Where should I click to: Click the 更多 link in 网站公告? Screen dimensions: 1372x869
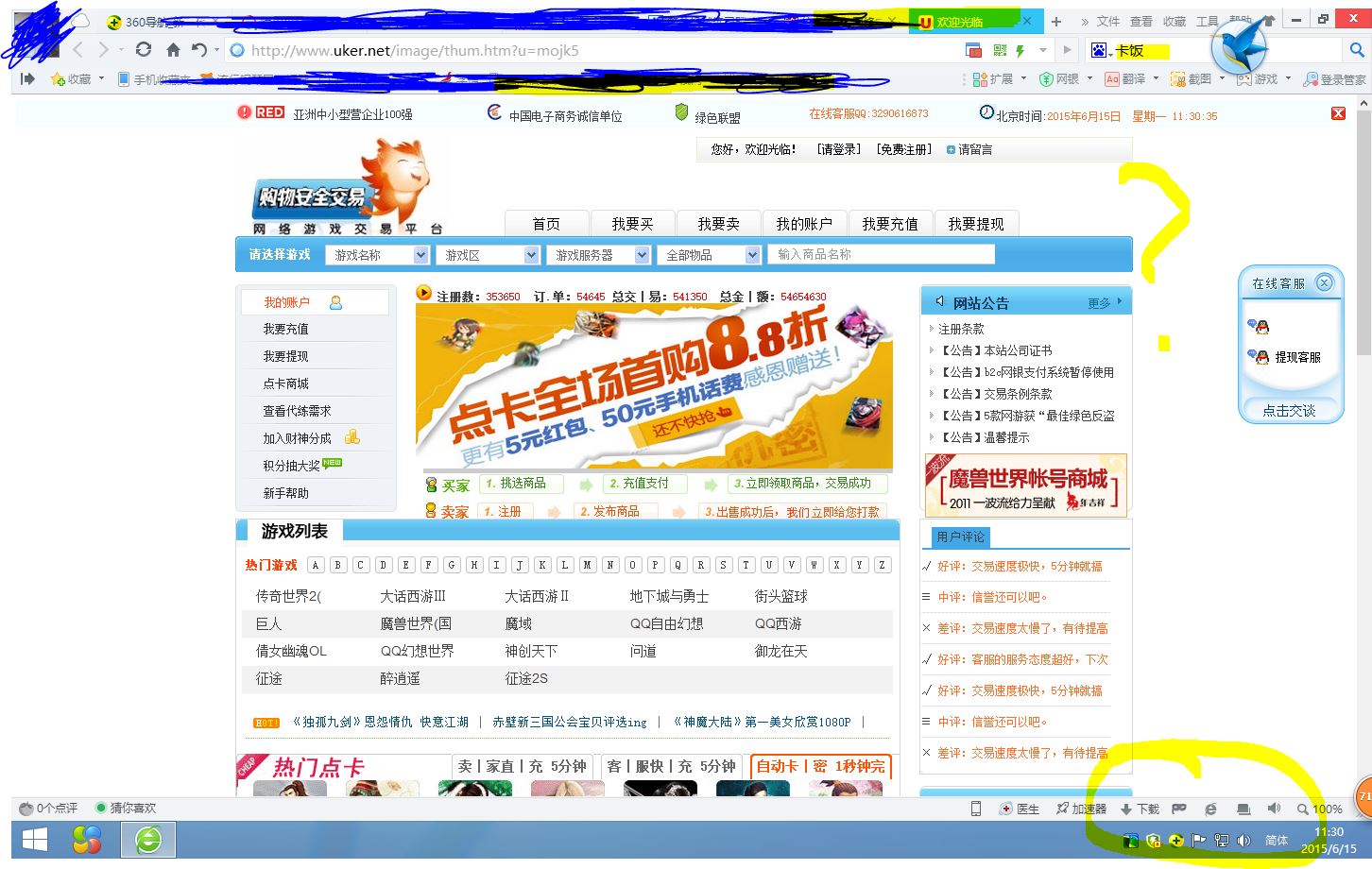pyautogui.click(x=1099, y=303)
